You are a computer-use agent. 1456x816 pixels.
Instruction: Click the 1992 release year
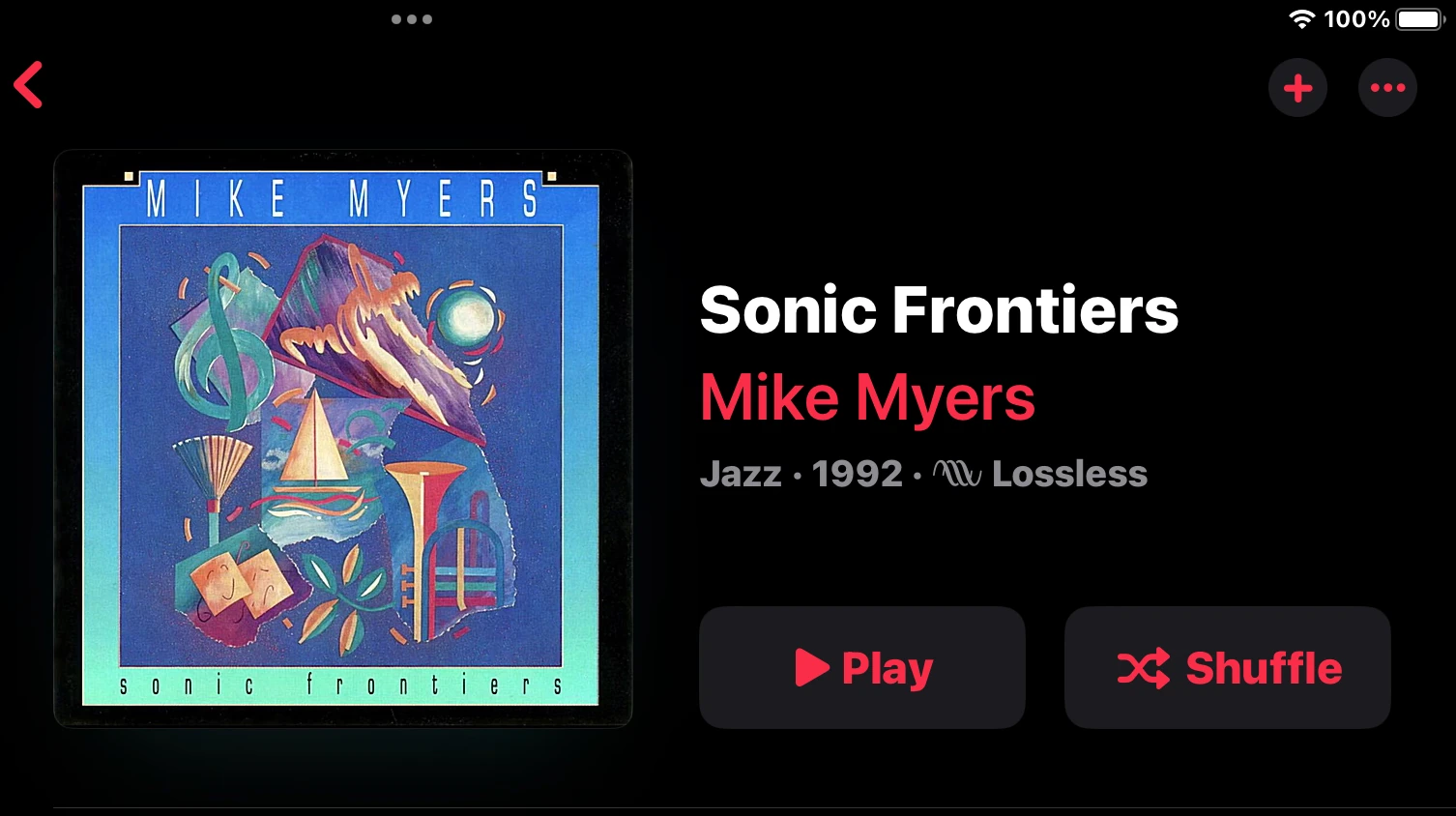click(x=857, y=474)
